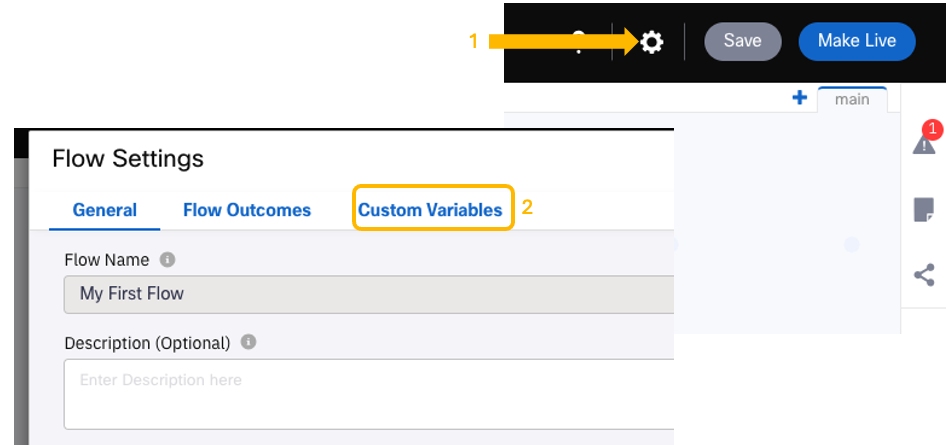Viewport: 946px width, 445px height.
Task: Click the Save button
Action: coord(743,41)
